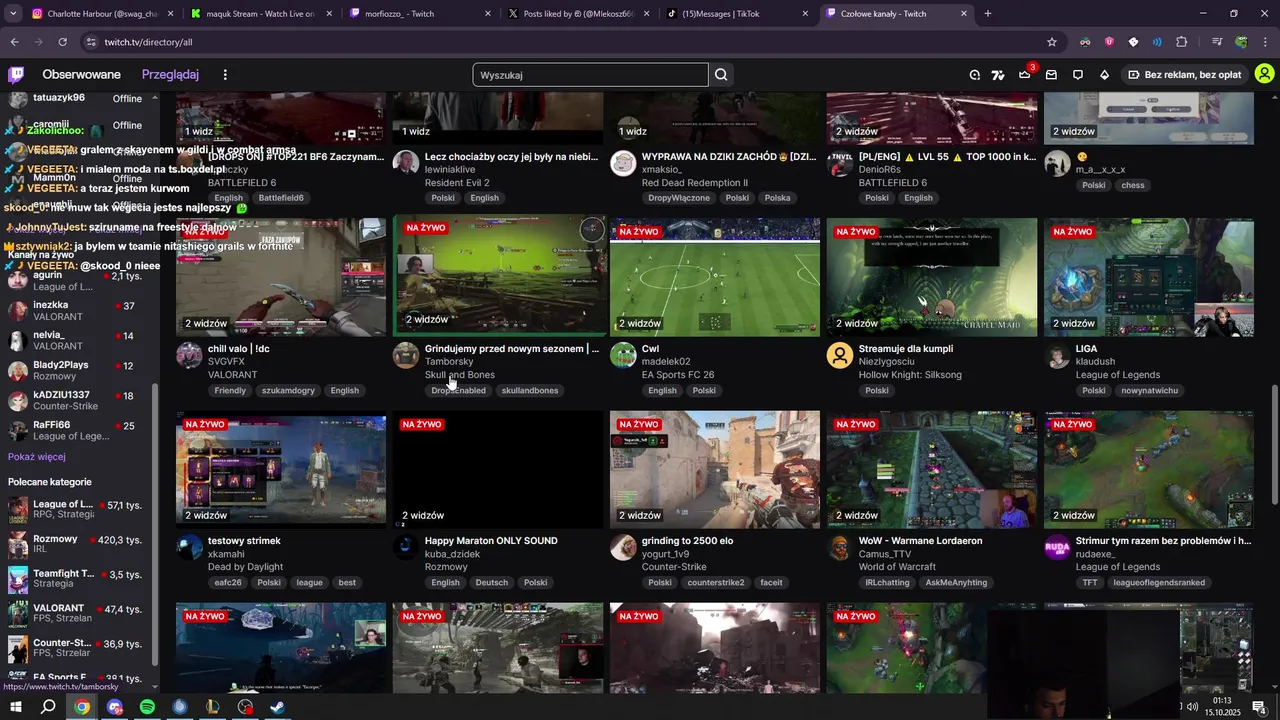Viewport: 1280px width, 720px height.
Task: Focus the Wyszukaj search field
Action: pyautogui.click(x=590, y=75)
